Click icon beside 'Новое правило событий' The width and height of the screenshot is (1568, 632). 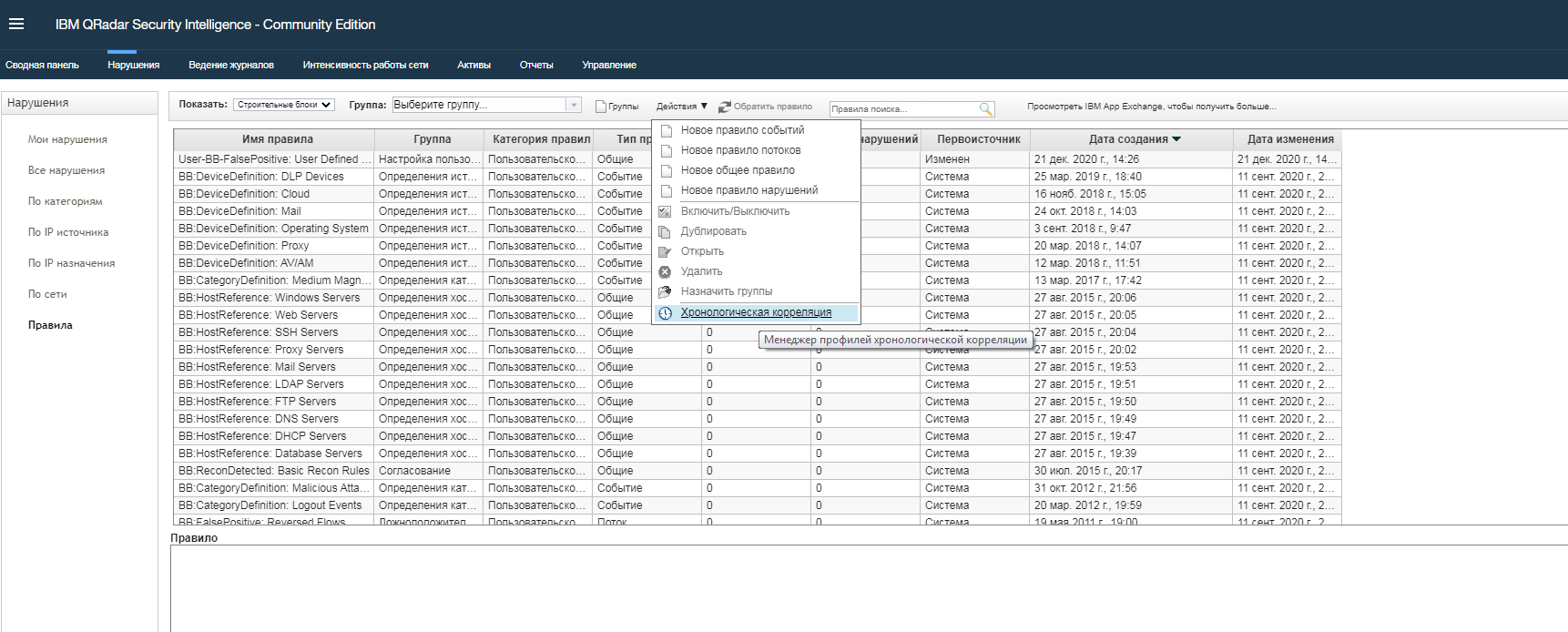[x=666, y=130]
